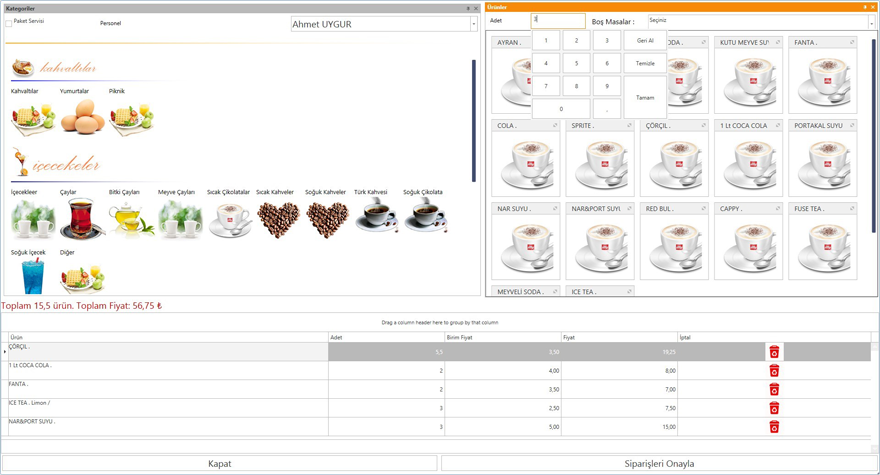This screenshot has height=475, width=880.
Task: Tap keypad digit 1
Action: tap(546, 40)
